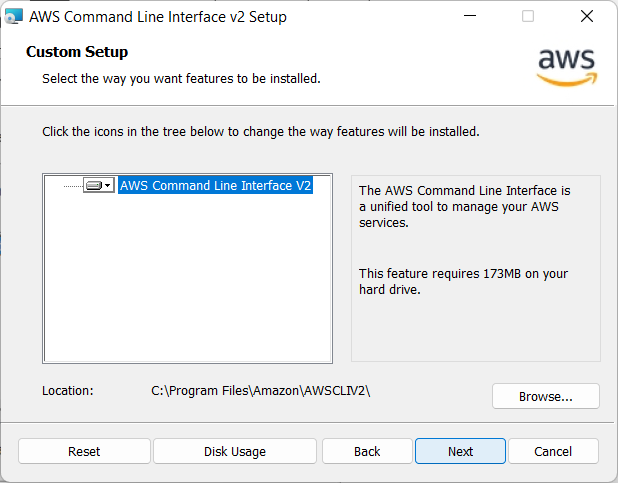Open the Disk Usage dialog
Image resolution: width=618 pixels, height=483 pixels.
point(235,451)
